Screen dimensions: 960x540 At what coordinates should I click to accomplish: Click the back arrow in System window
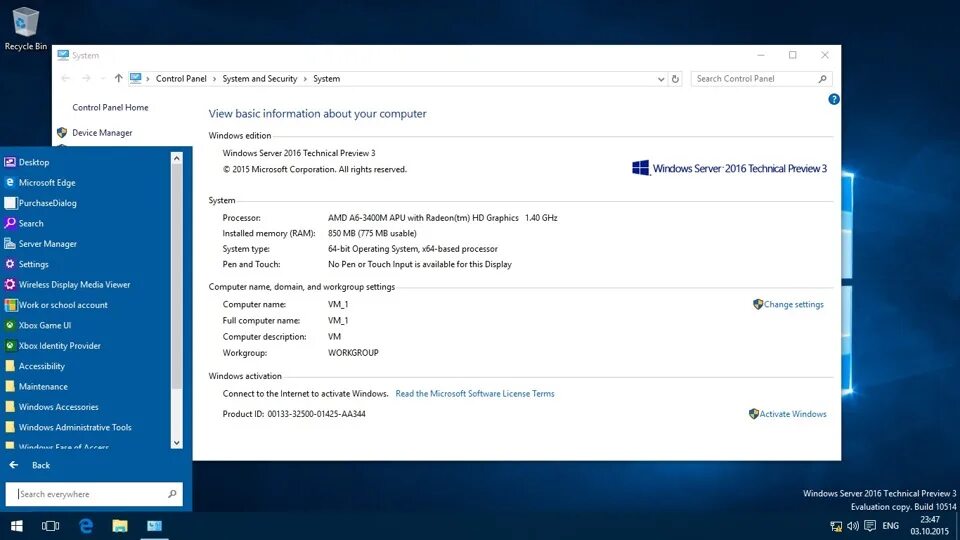click(x=66, y=78)
